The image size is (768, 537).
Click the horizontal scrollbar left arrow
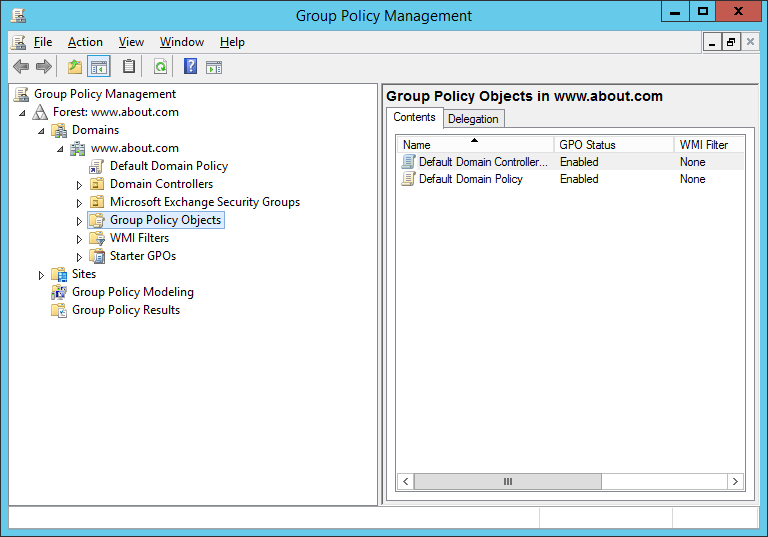pyautogui.click(x=406, y=482)
